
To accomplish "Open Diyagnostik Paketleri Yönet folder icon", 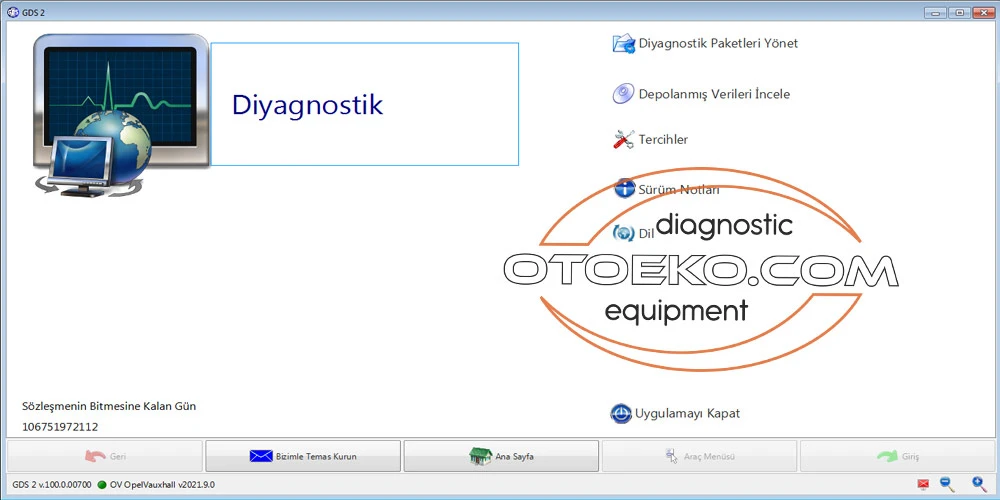I will (x=624, y=43).
